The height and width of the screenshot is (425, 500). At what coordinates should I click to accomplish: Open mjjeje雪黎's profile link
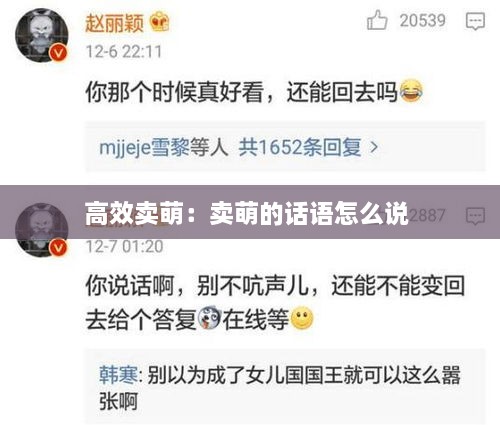coord(144,147)
